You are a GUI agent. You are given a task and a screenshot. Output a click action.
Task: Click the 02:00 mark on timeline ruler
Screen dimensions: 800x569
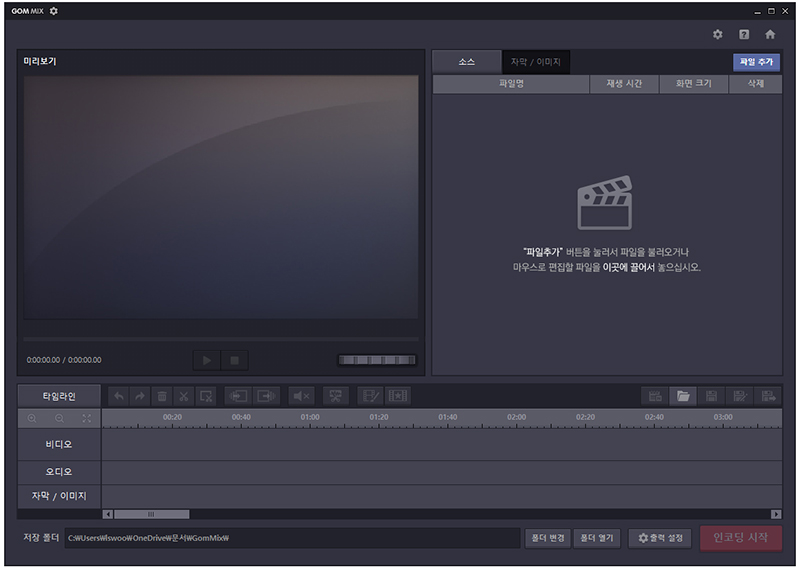pyautogui.click(x=516, y=417)
